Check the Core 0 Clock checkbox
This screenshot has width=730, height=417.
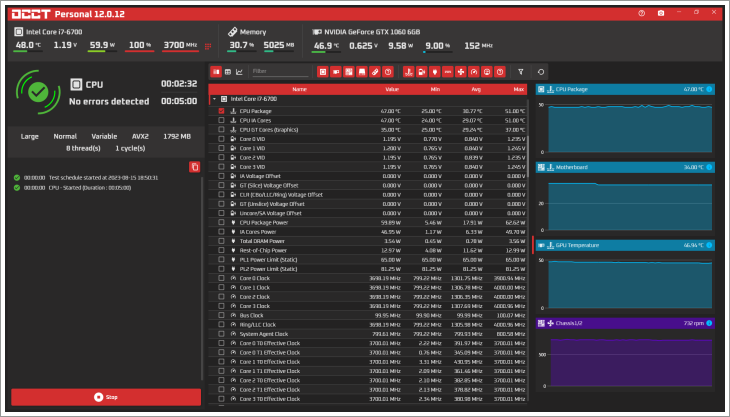221,278
